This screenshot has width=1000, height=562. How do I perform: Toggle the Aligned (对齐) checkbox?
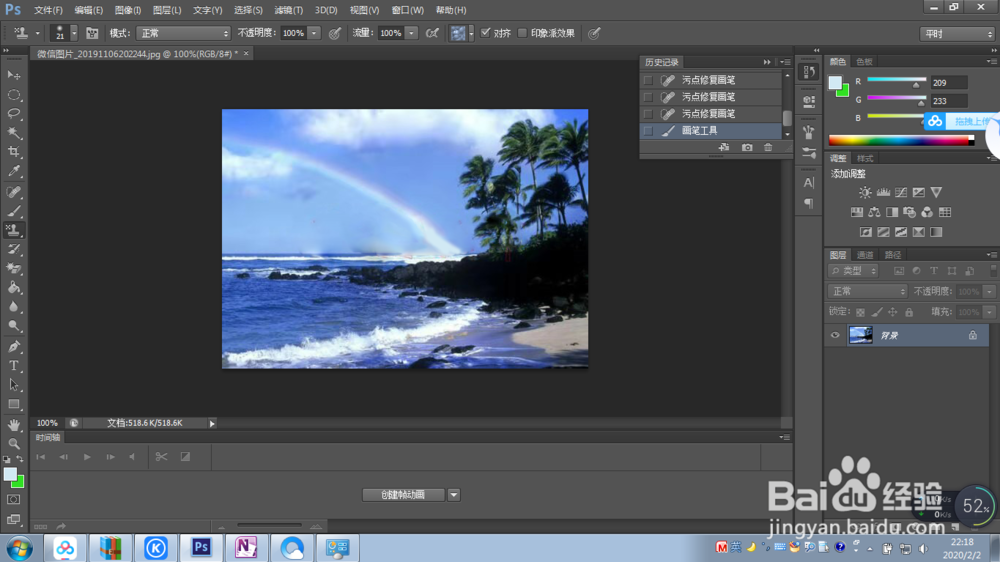pyautogui.click(x=485, y=33)
